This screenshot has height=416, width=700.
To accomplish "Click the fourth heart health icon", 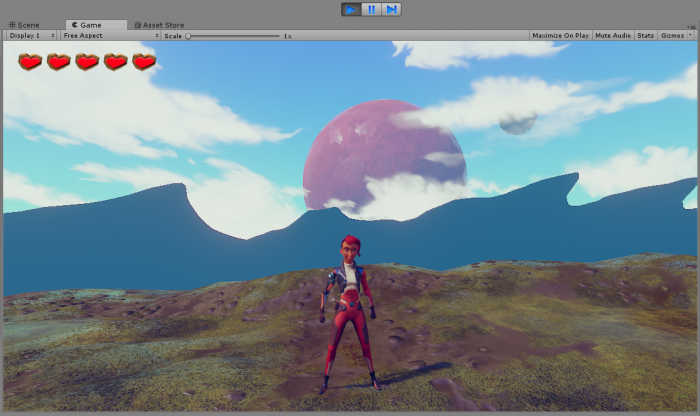I will click(x=116, y=62).
